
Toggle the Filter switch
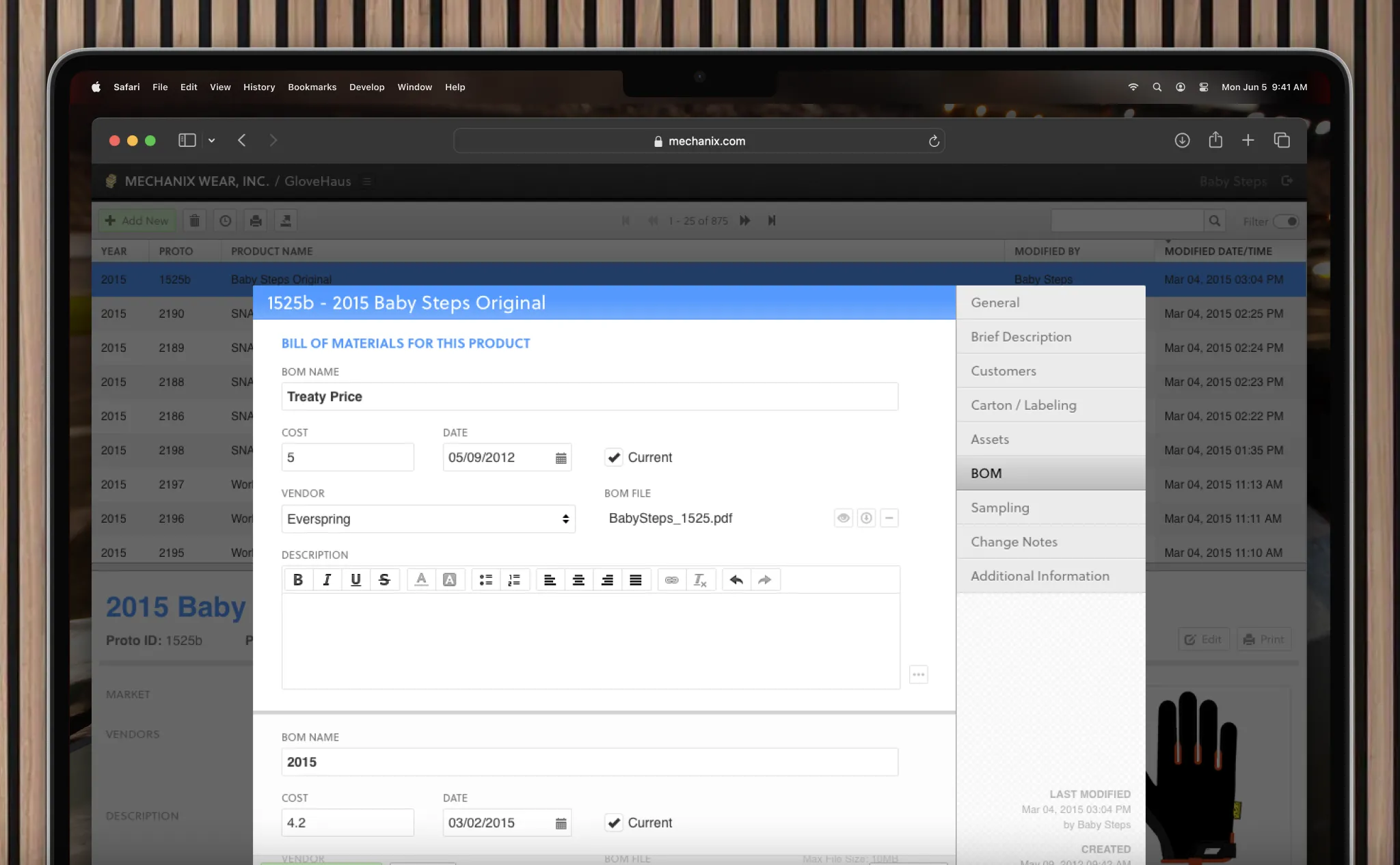[1286, 221]
